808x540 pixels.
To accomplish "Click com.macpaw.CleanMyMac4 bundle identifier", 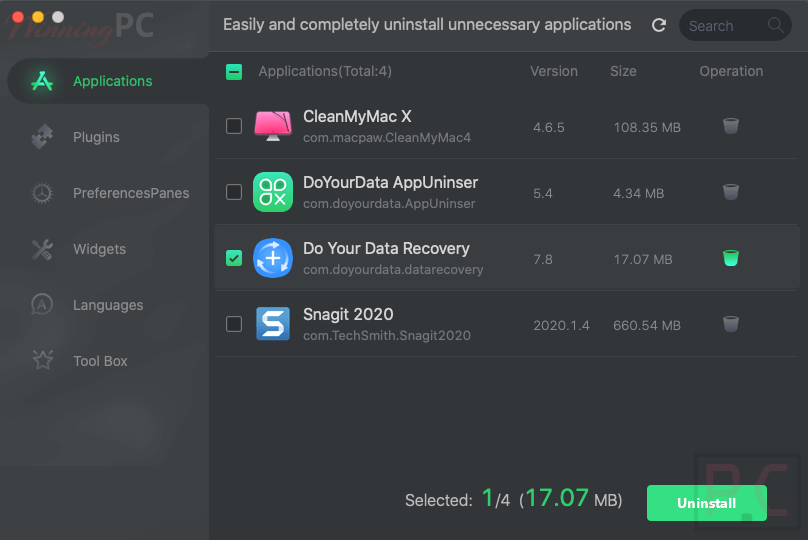I will (x=387, y=138).
